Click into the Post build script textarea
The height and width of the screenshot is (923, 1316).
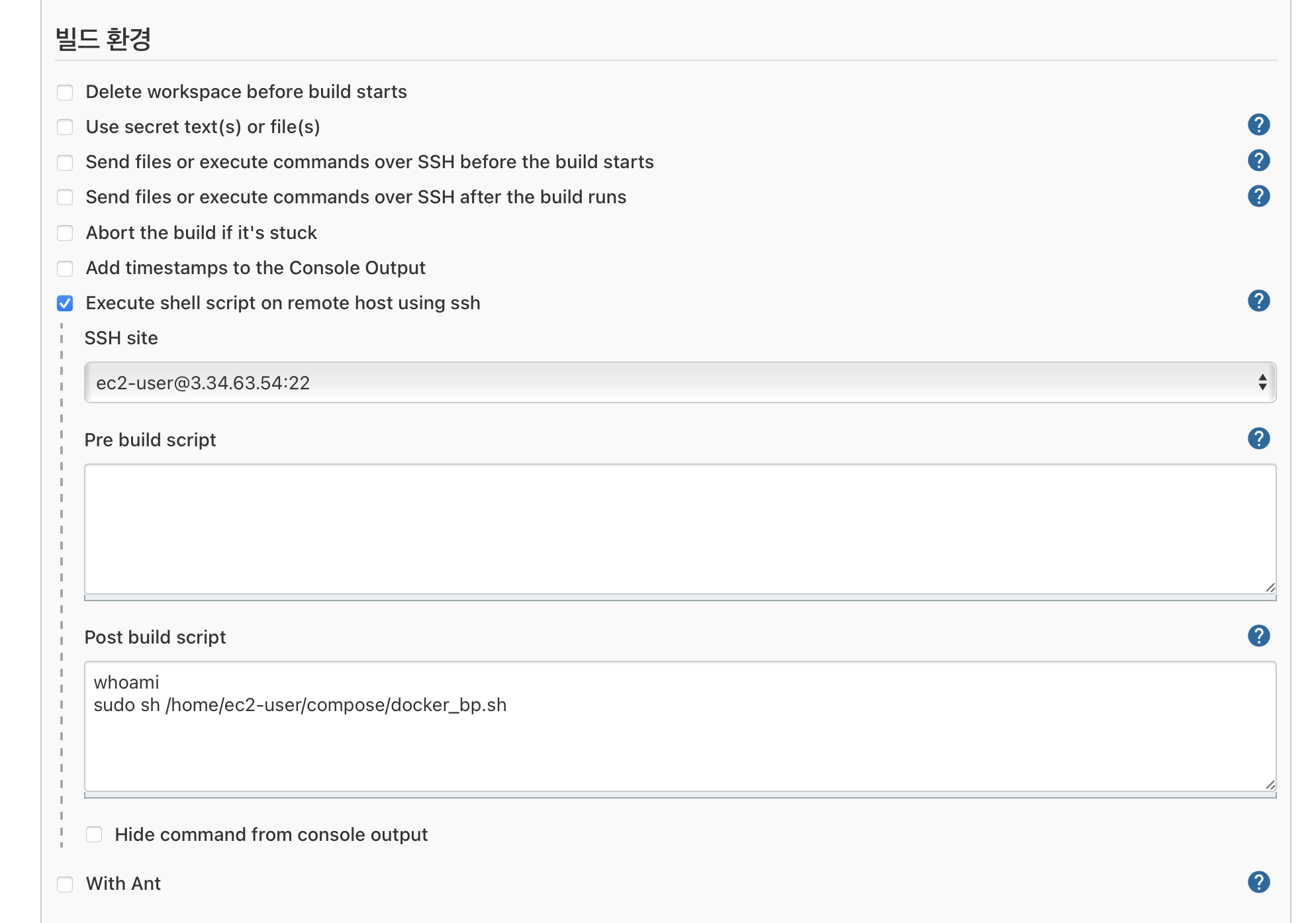(x=679, y=742)
